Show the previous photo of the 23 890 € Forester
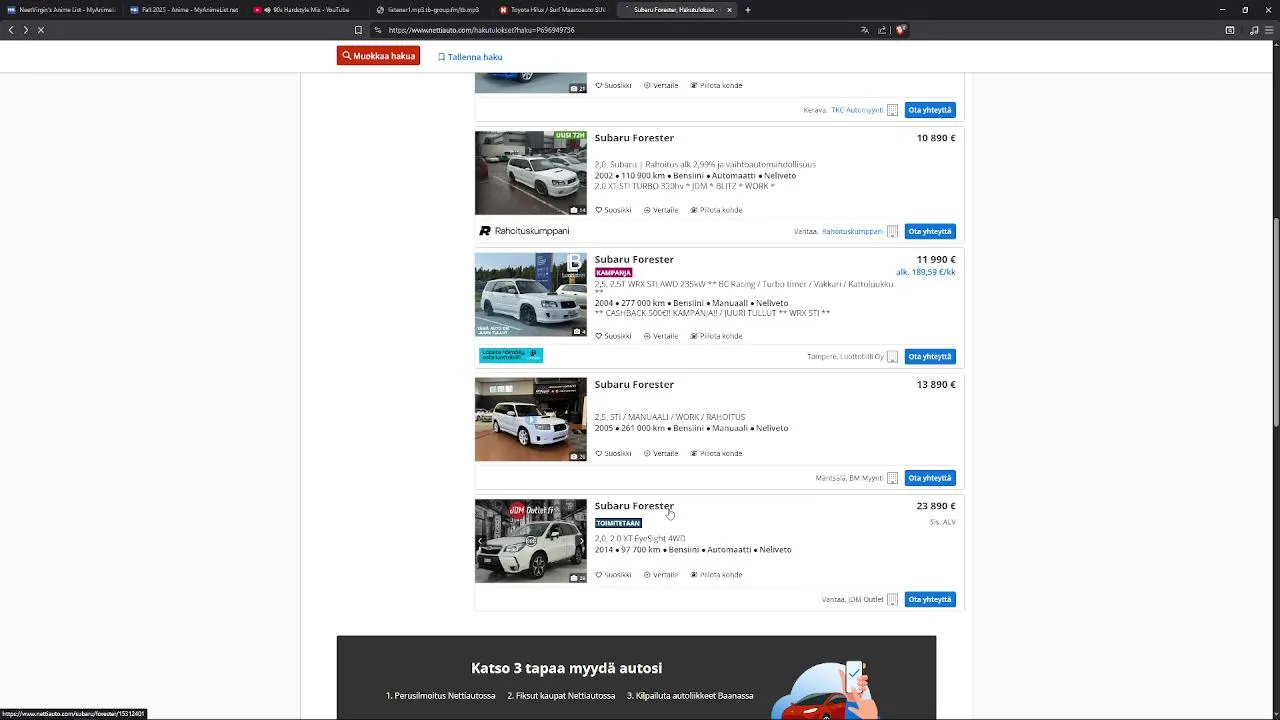This screenshot has height=720, width=1280. tap(480, 541)
